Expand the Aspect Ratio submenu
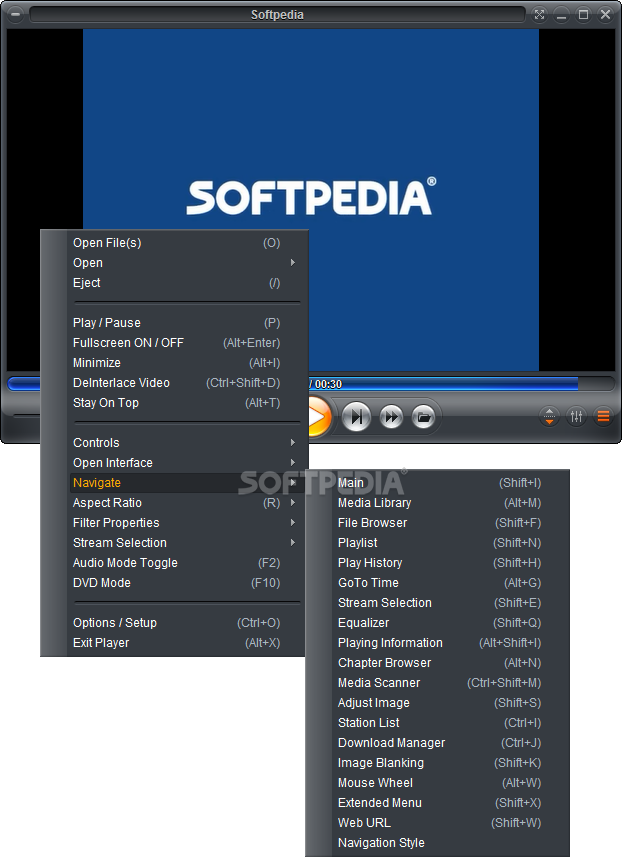 pos(186,503)
